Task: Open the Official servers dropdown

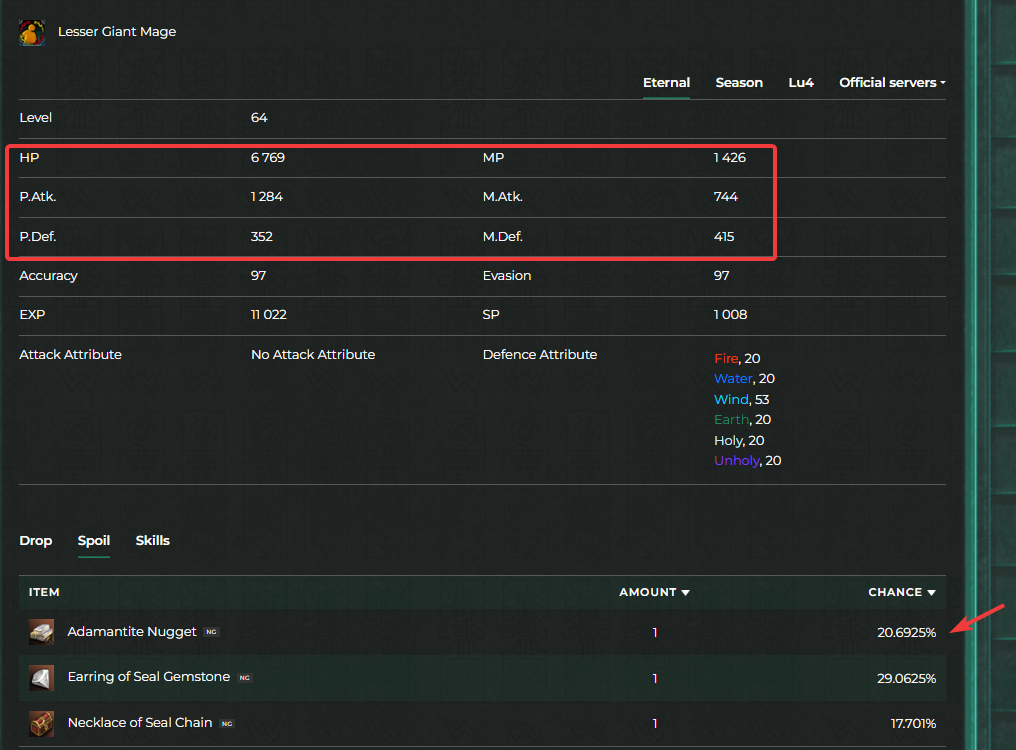Action: coord(892,83)
